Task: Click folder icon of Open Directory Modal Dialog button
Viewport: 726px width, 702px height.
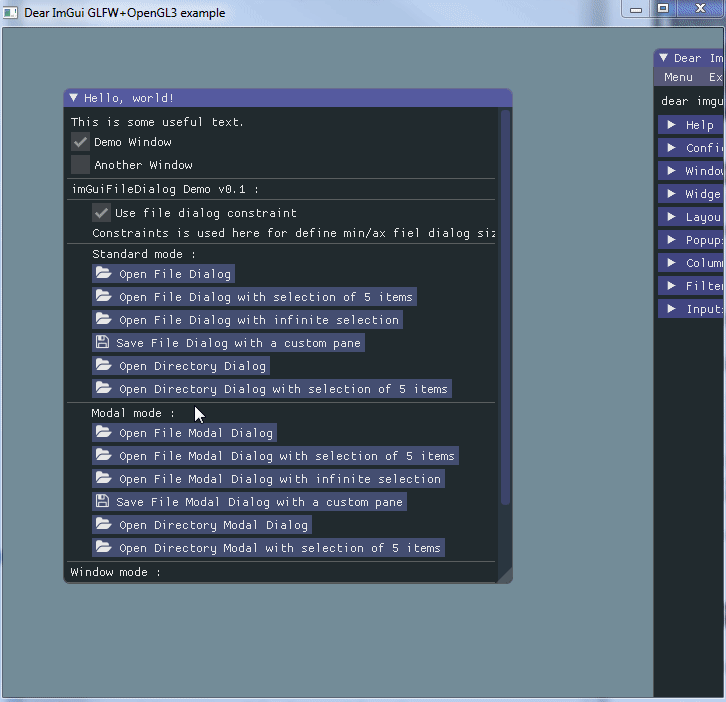Action: click(104, 524)
